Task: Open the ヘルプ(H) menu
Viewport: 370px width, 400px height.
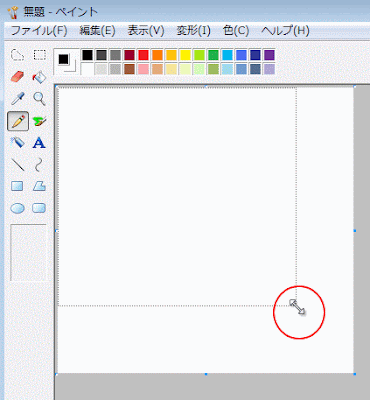Action: click(x=285, y=31)
